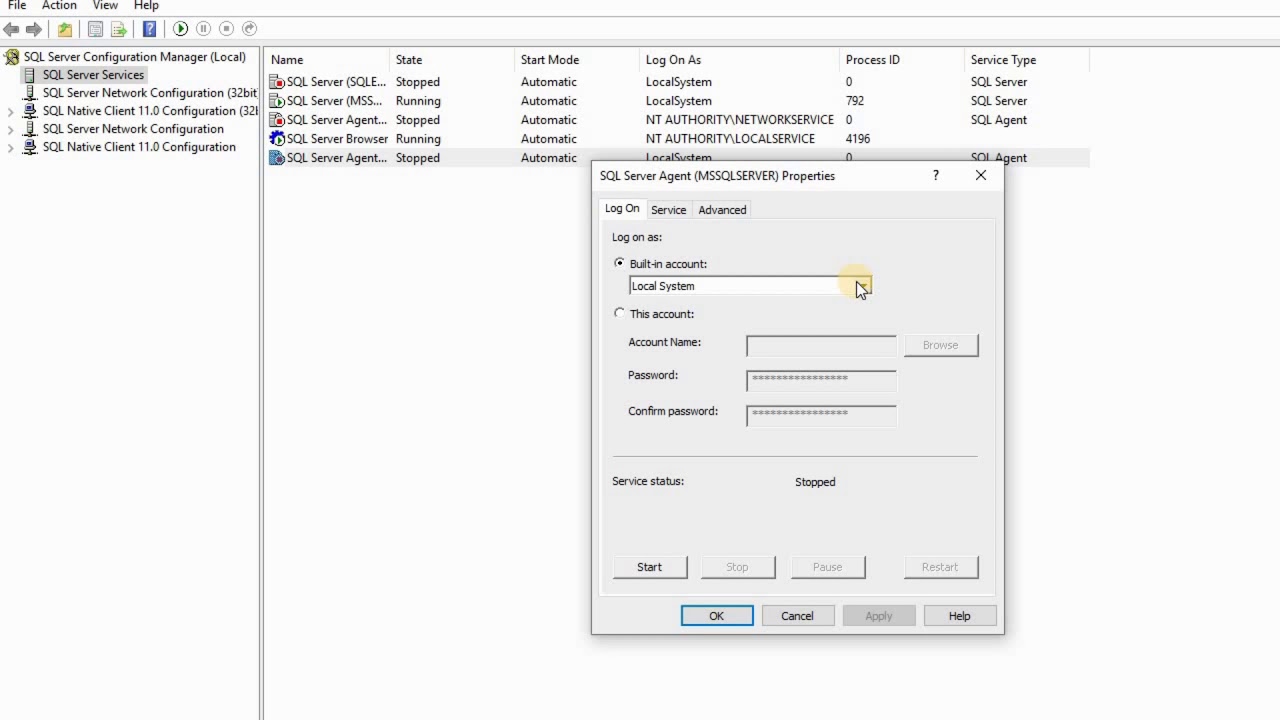Expand the SQL Server Network Configuration node
The width and height of the screenshot is (1280, 720).
11,129
